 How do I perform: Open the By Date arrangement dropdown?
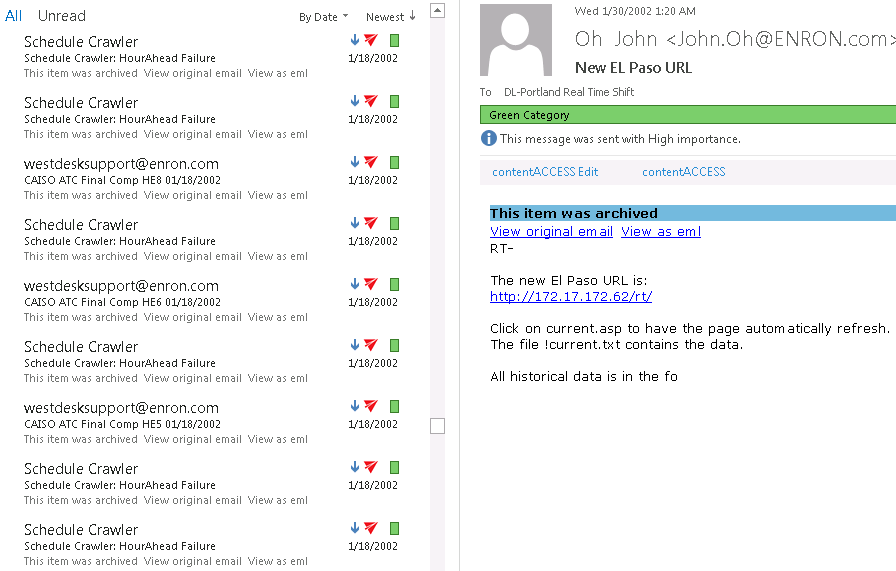pyautogui.click(x=323, y=17)
